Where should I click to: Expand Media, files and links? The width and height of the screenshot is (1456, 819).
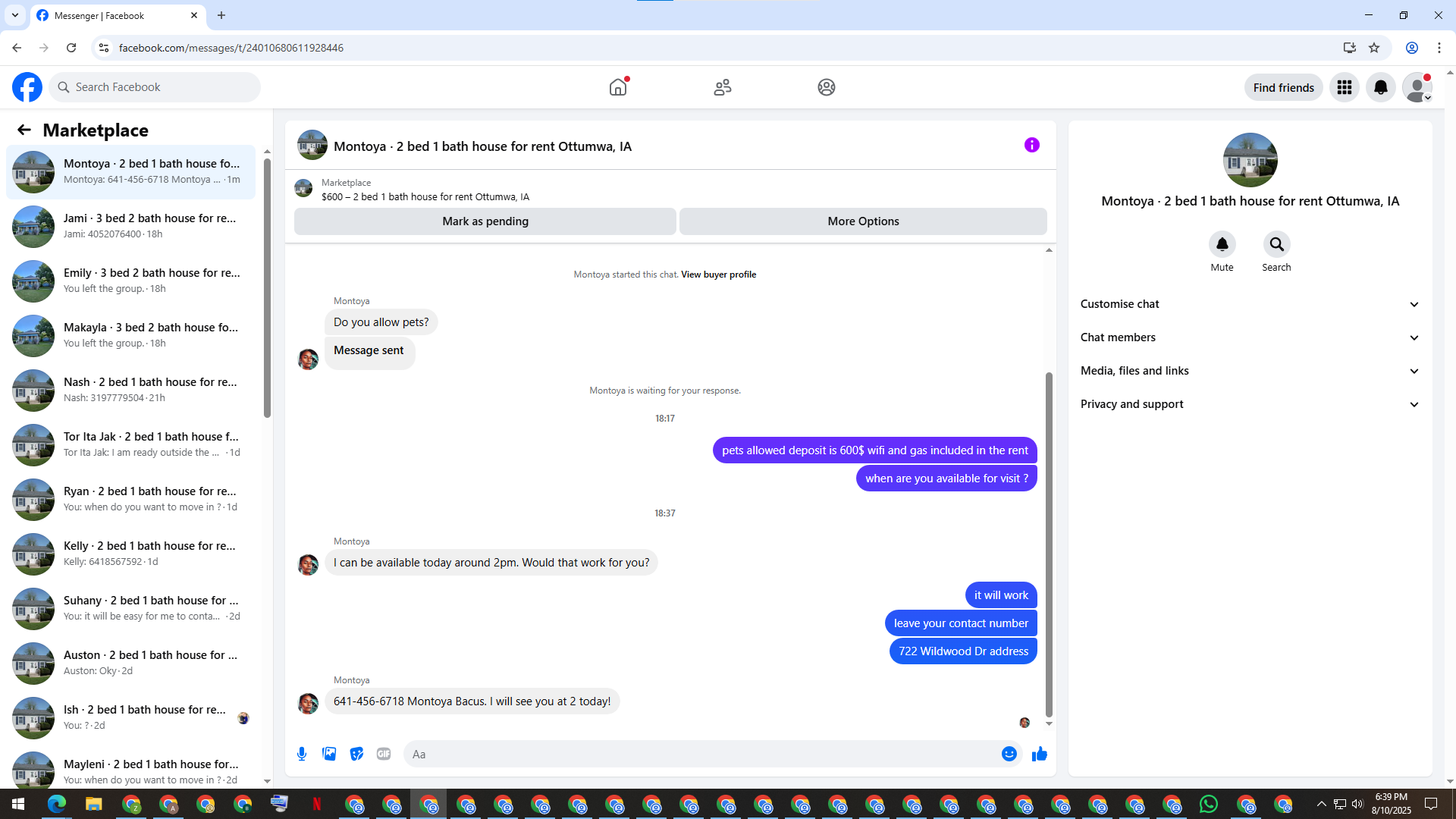pos(1249,371)
